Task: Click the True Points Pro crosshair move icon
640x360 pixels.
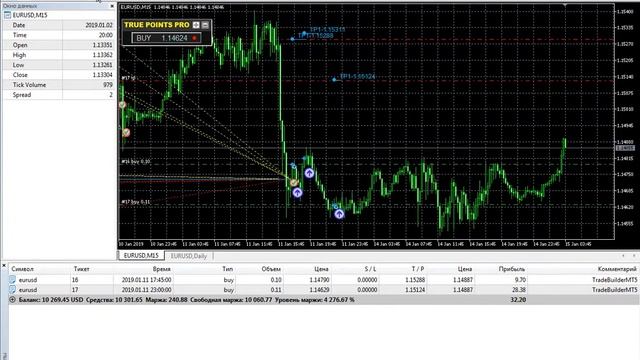Action: coord(196,25)
